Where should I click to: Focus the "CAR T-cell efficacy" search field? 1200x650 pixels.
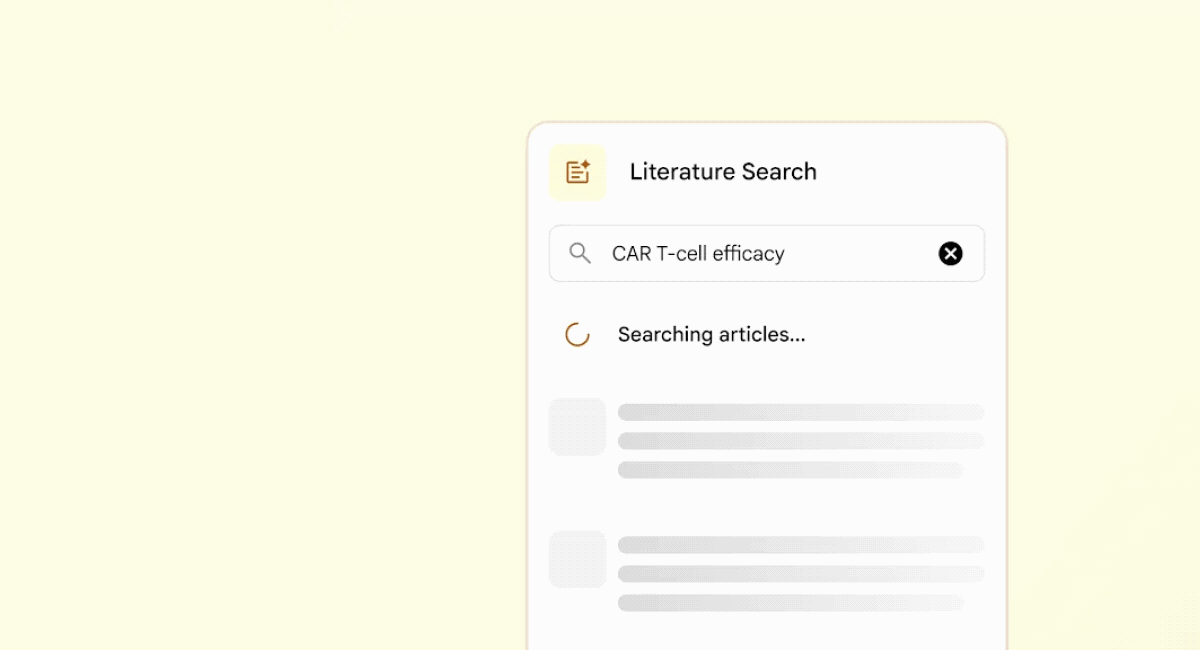(767, 253)
